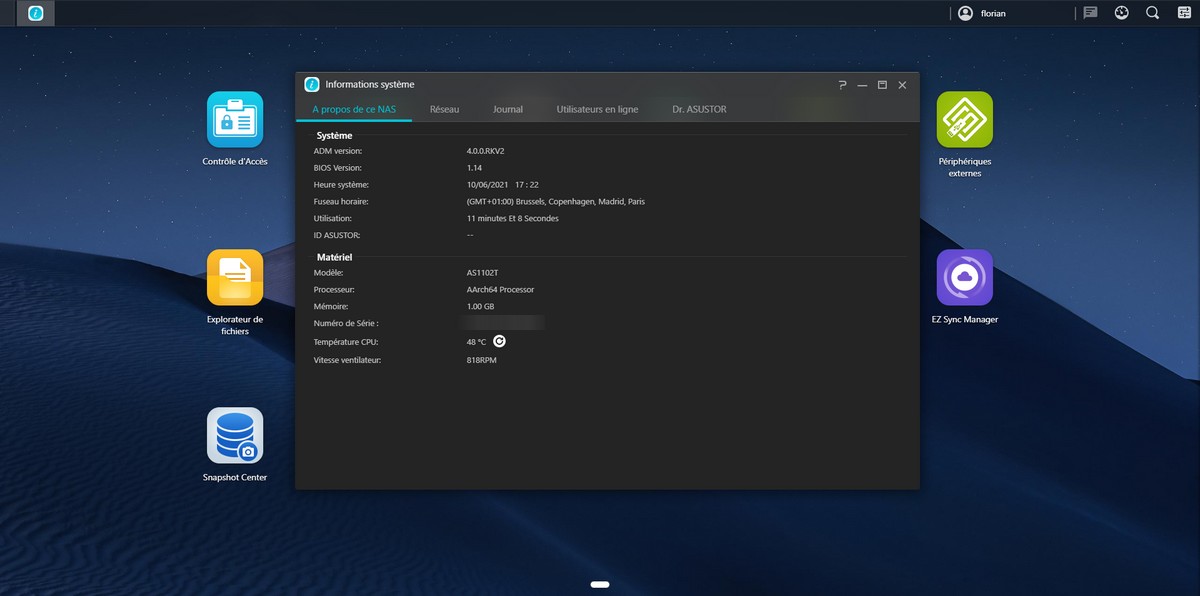Switch to the Journal tab
This screenshot has width=1200, height=596.
click(508, 109)
